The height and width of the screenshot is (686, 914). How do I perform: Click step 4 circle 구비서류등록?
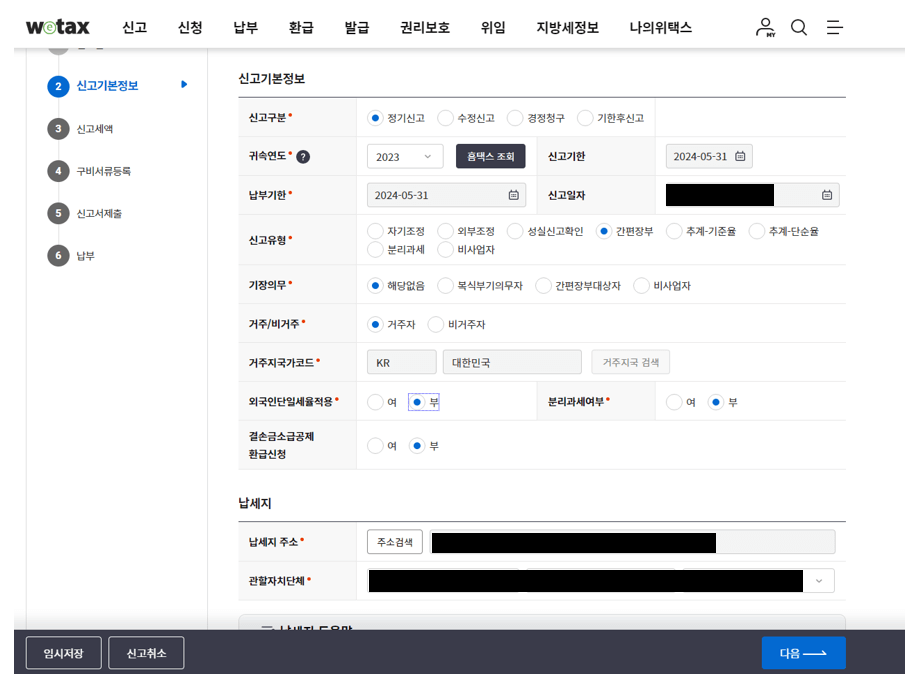(58, 171)
